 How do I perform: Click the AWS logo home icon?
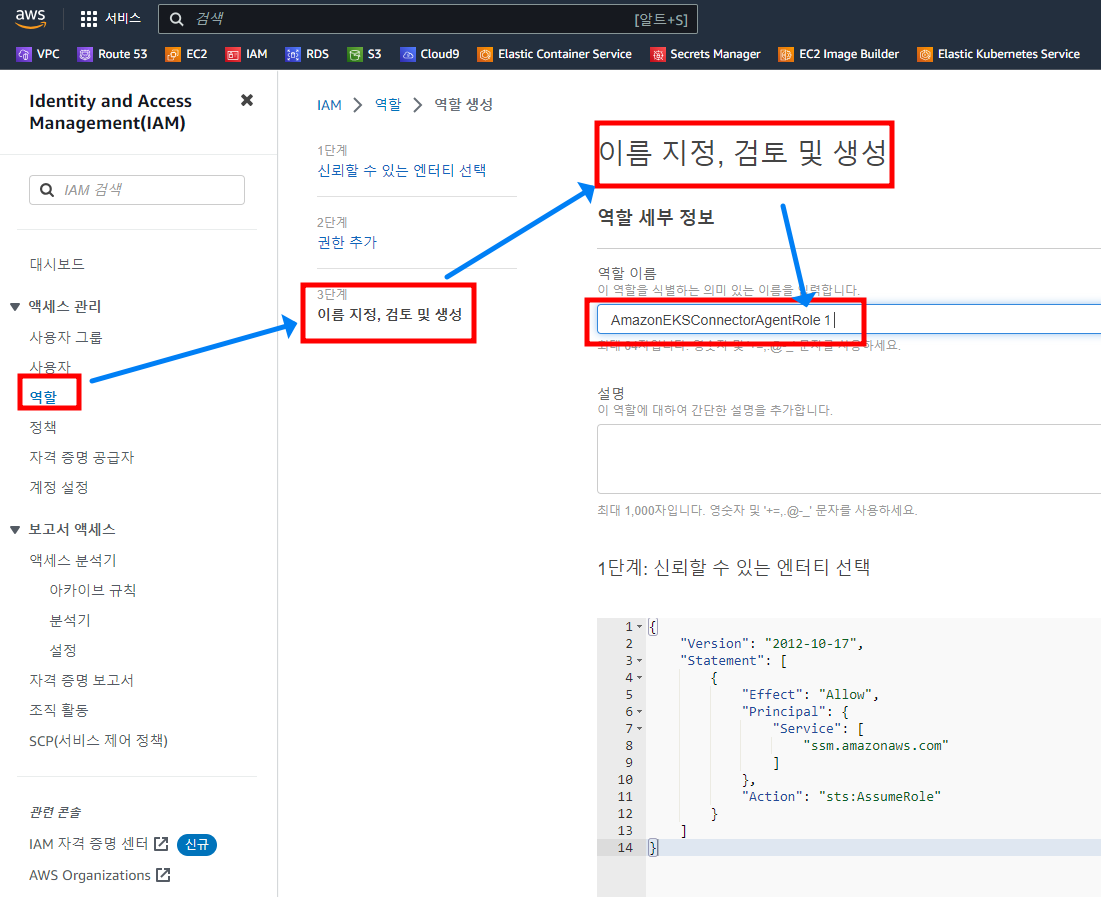point(30,18)
